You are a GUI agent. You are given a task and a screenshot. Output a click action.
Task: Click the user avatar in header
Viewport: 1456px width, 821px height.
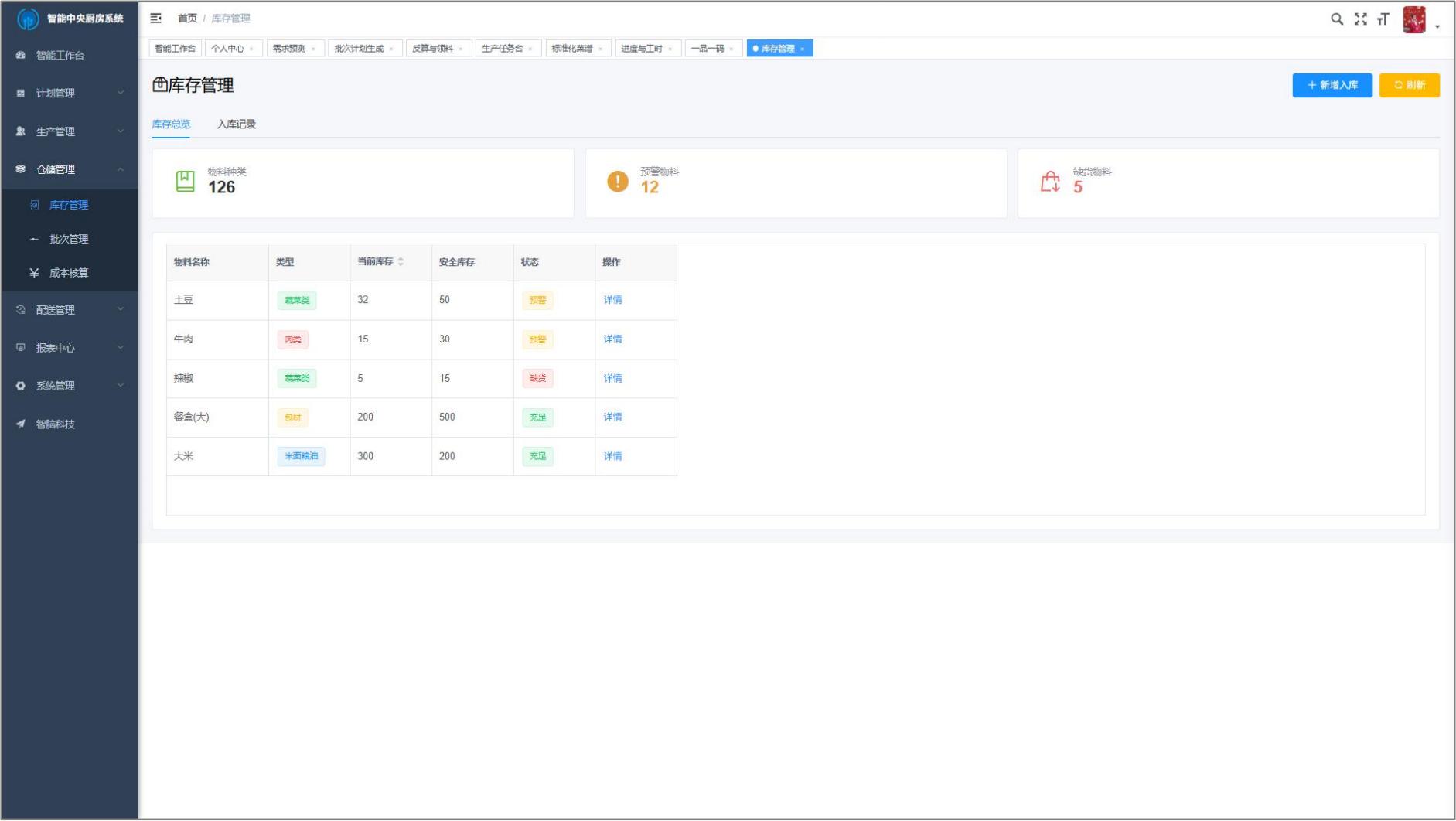(1413, 20)
